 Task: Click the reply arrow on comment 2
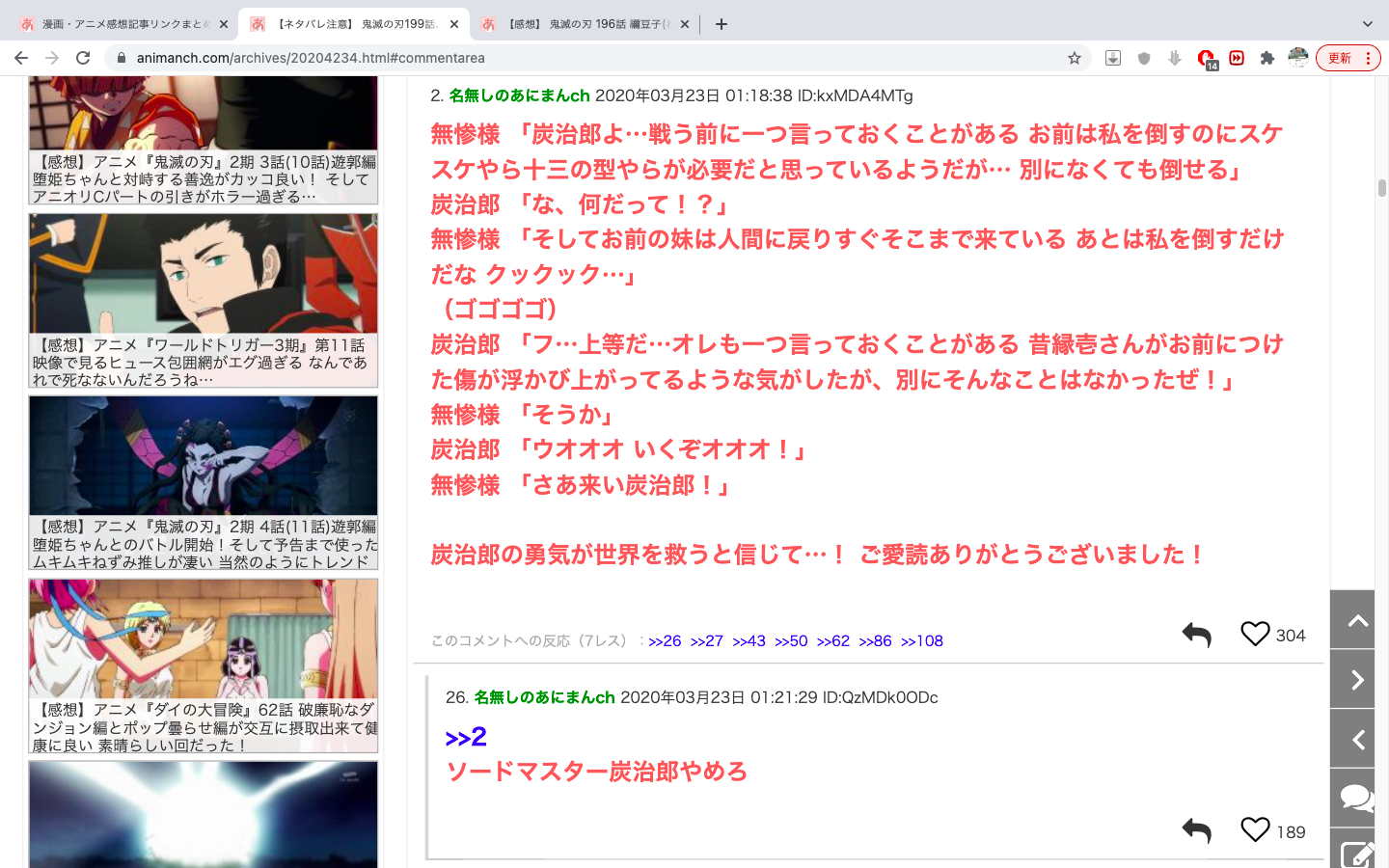pos(1196,635)
